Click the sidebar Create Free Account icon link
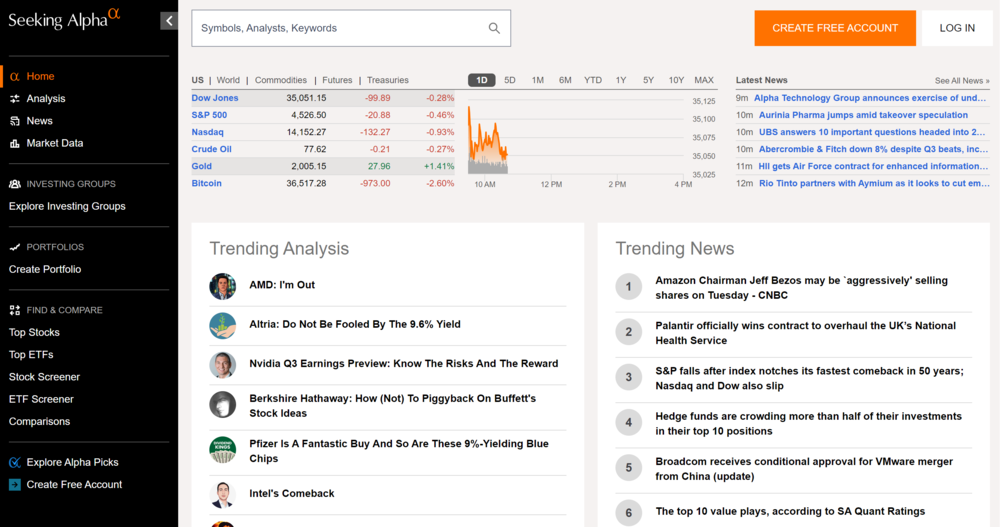Image resolution: width=1000 pixels, height=527 pixels. (15, 484)
